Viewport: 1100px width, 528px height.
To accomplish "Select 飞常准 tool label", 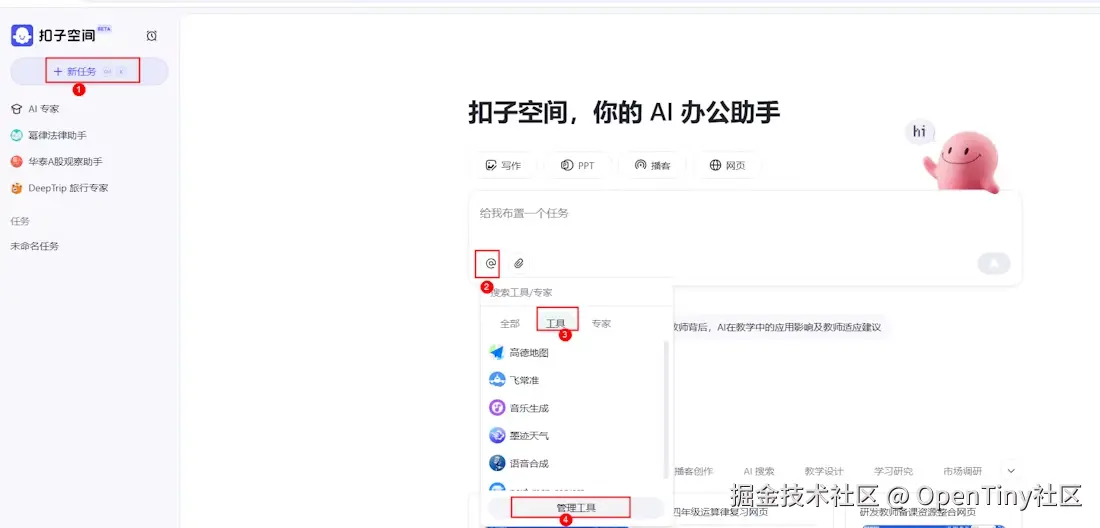I will point(524,380).
